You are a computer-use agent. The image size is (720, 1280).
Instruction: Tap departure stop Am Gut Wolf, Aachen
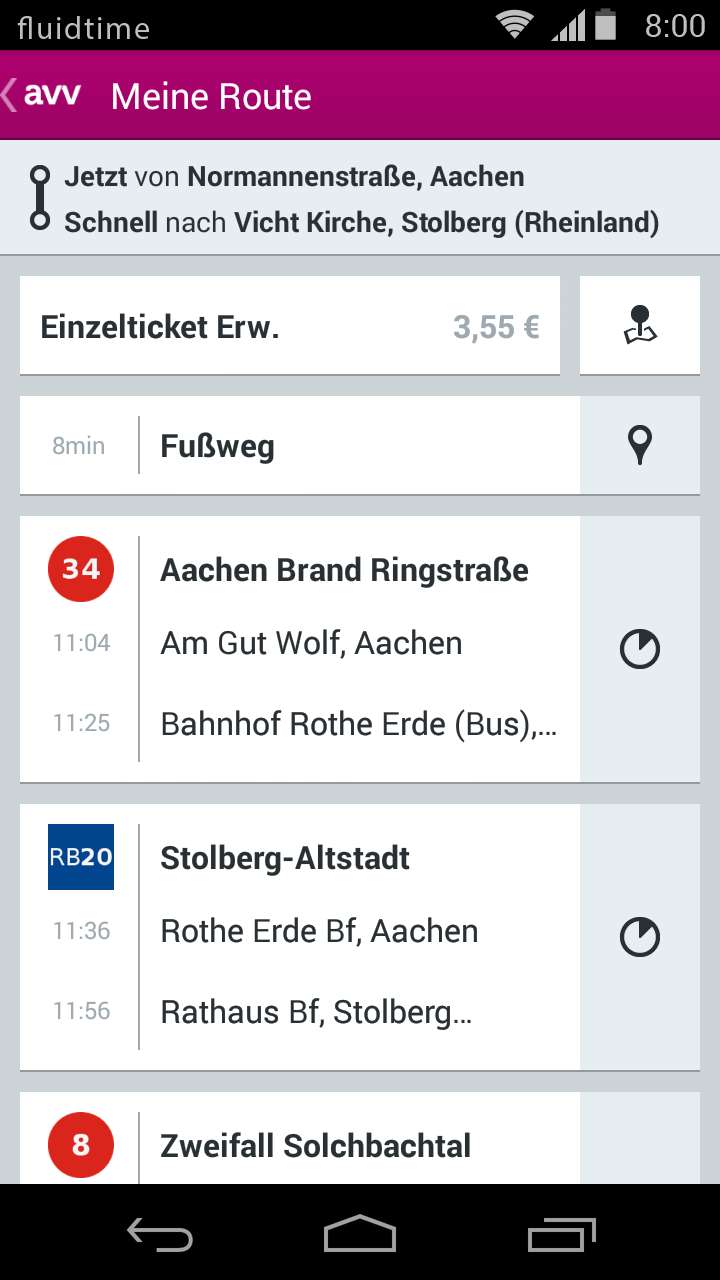pos(311,643)
